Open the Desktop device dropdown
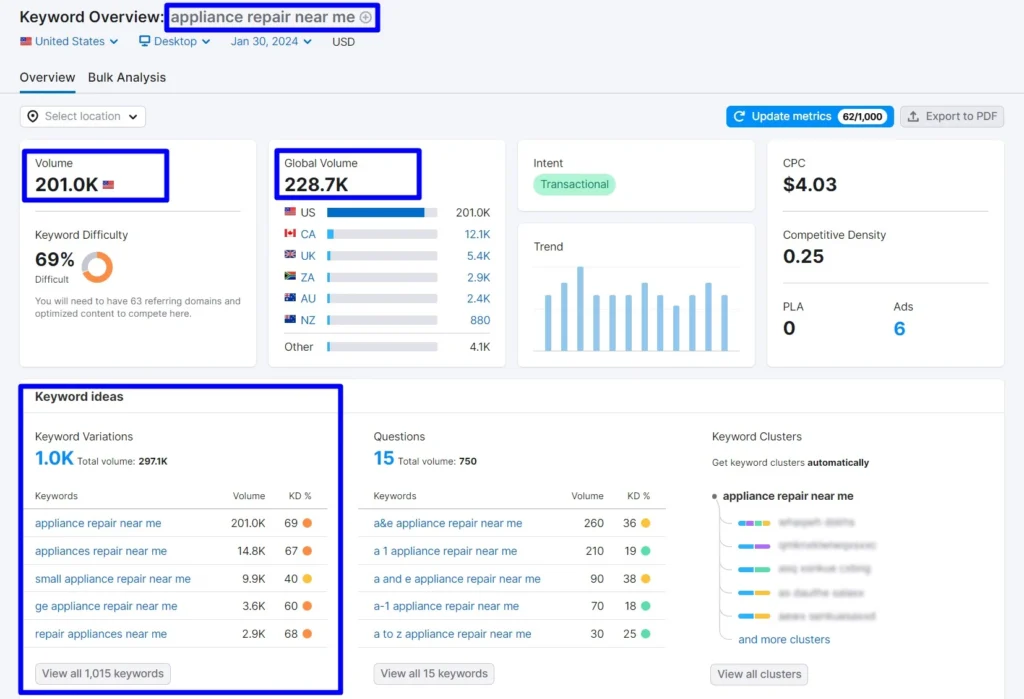Screen dimensions: 1024x699 point(174,41)
